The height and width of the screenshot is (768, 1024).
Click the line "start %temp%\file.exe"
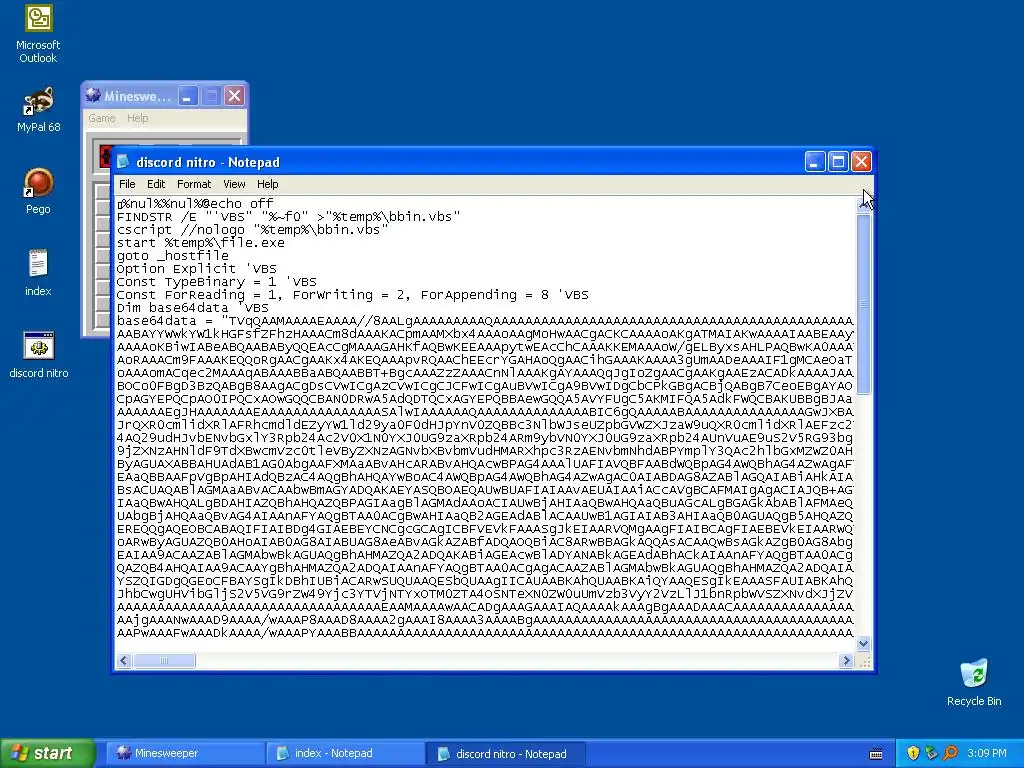tap(200, 242)
